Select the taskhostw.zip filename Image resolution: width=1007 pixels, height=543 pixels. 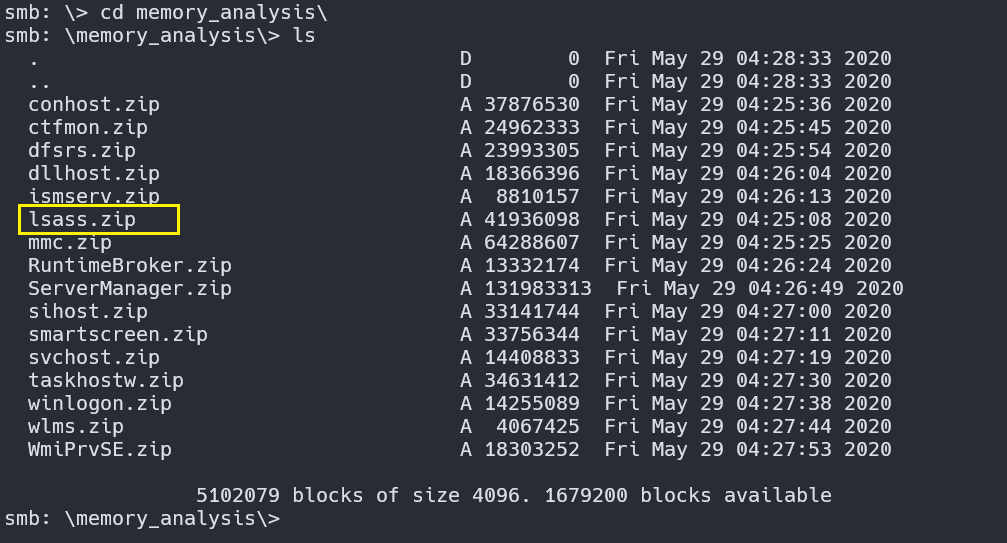106,380
